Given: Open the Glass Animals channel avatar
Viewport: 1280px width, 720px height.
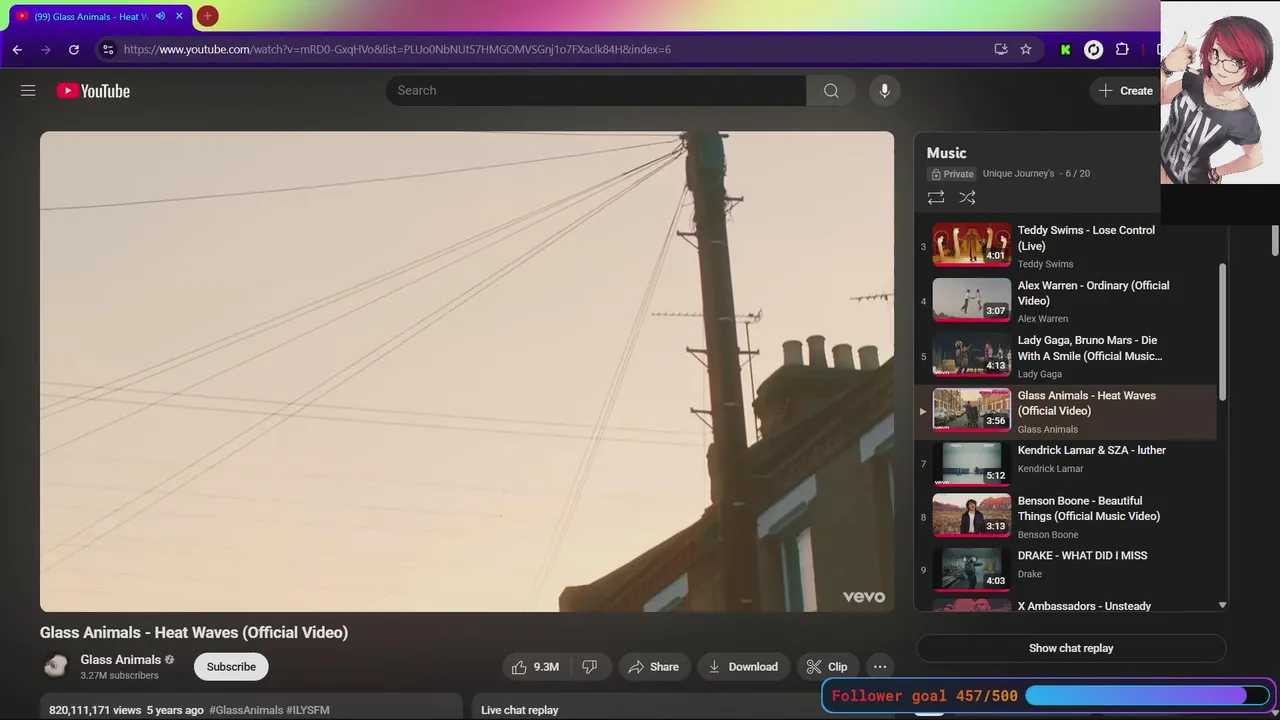Looking at the screenshot, I should (x=56, y=666).
